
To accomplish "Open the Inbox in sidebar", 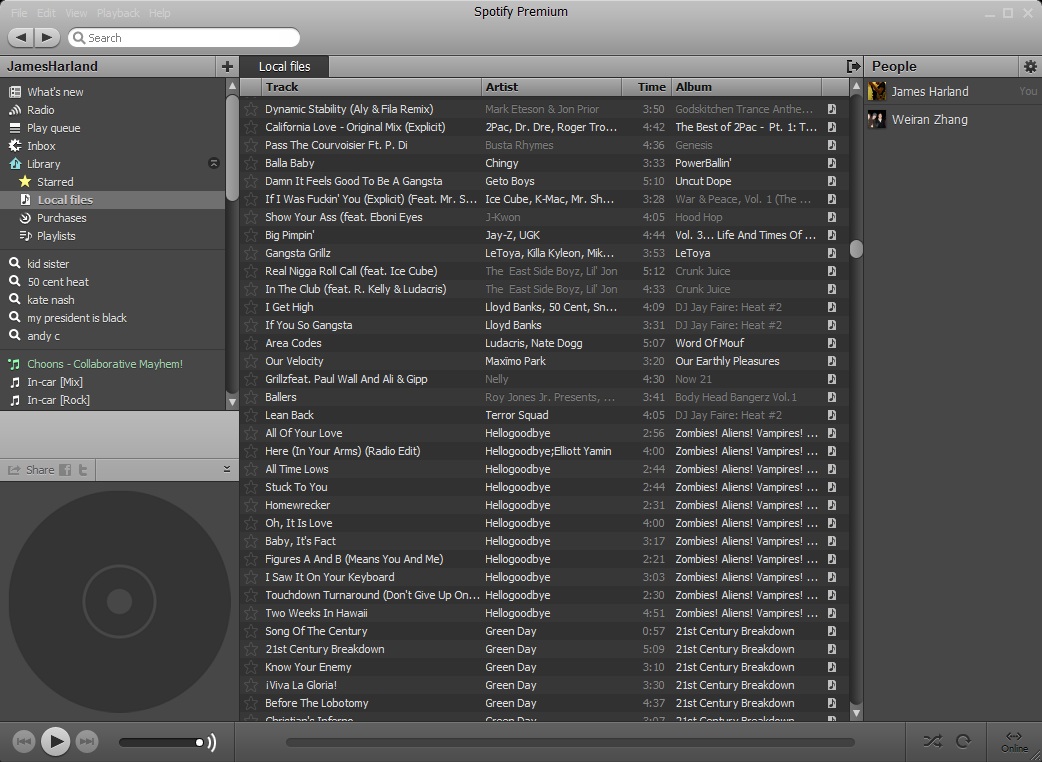I will click(x=41, y=146).
